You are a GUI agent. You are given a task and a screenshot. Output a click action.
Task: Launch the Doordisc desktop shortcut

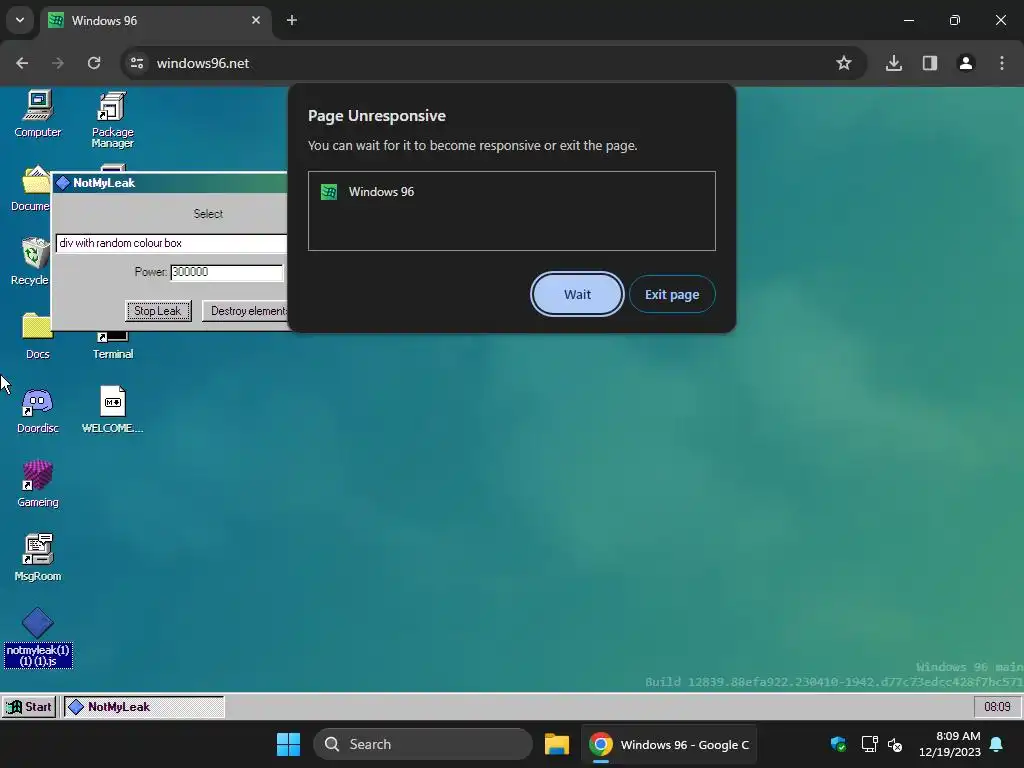[x=38, y=410]
